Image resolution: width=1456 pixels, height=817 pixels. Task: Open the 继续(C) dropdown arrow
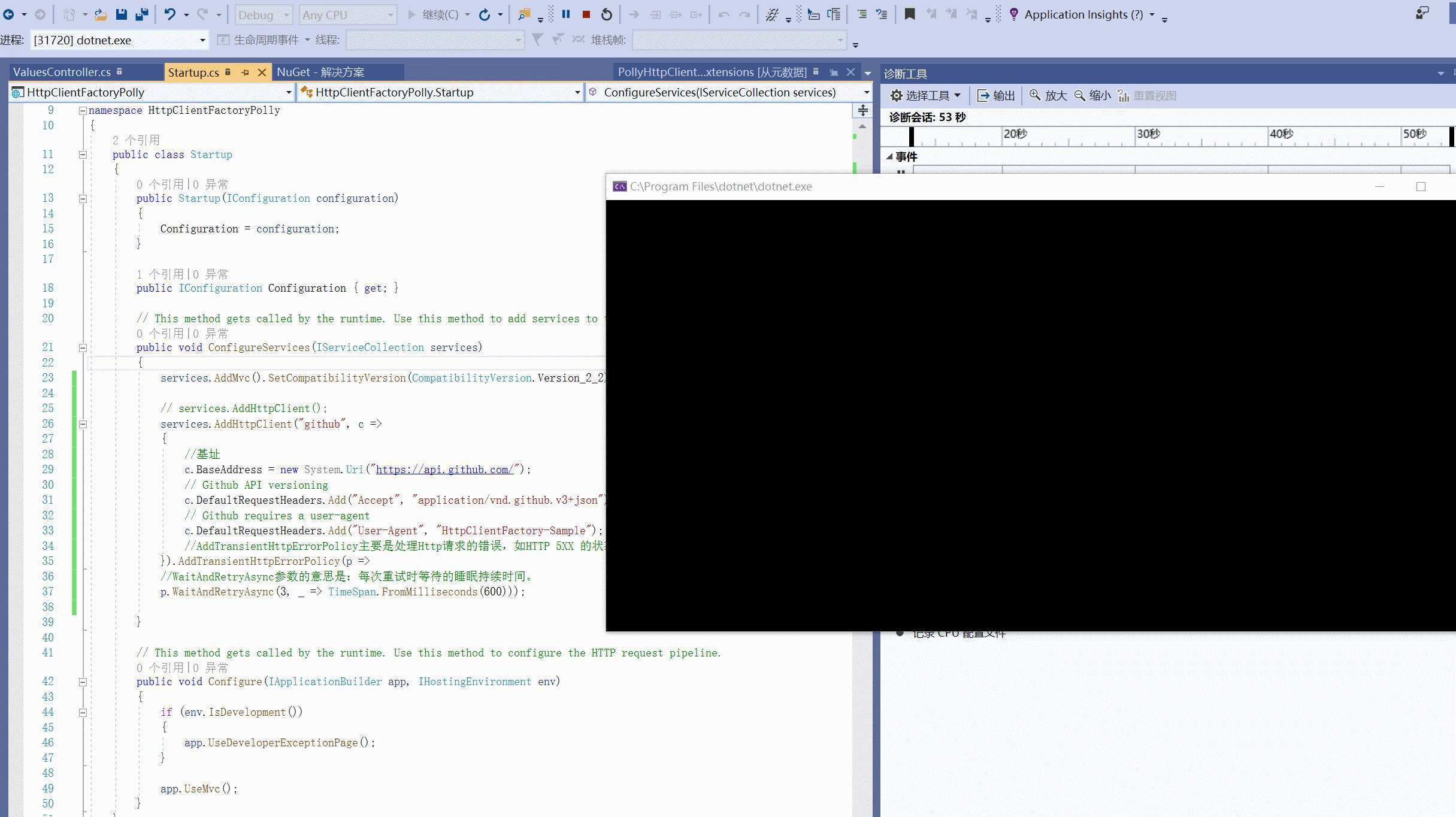pos(467,14)
